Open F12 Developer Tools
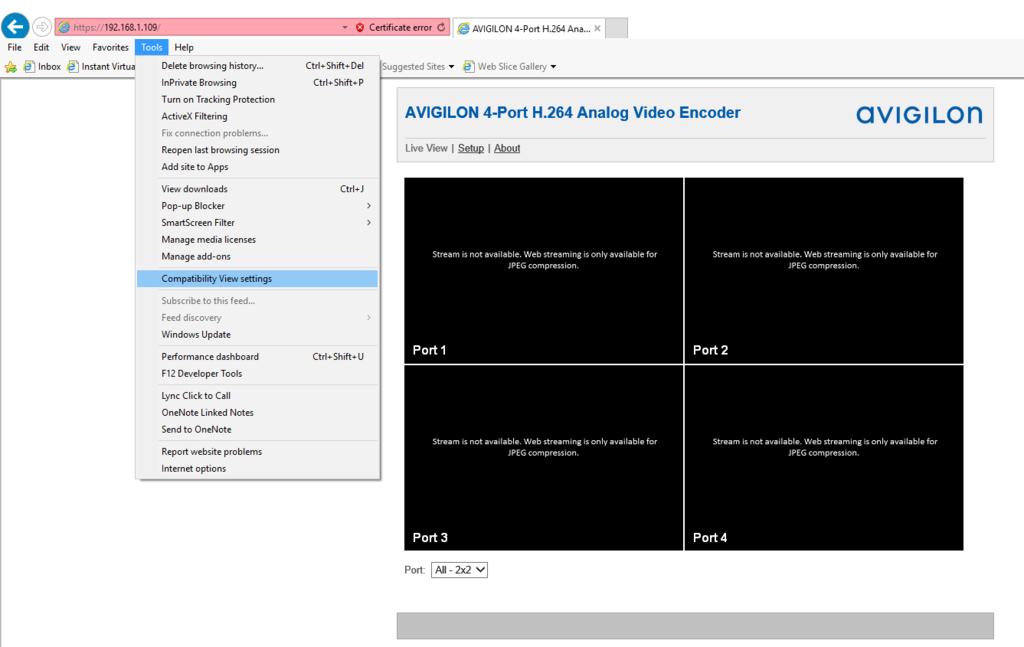Viewport: 1024px width, 647px height. point(257,374)
